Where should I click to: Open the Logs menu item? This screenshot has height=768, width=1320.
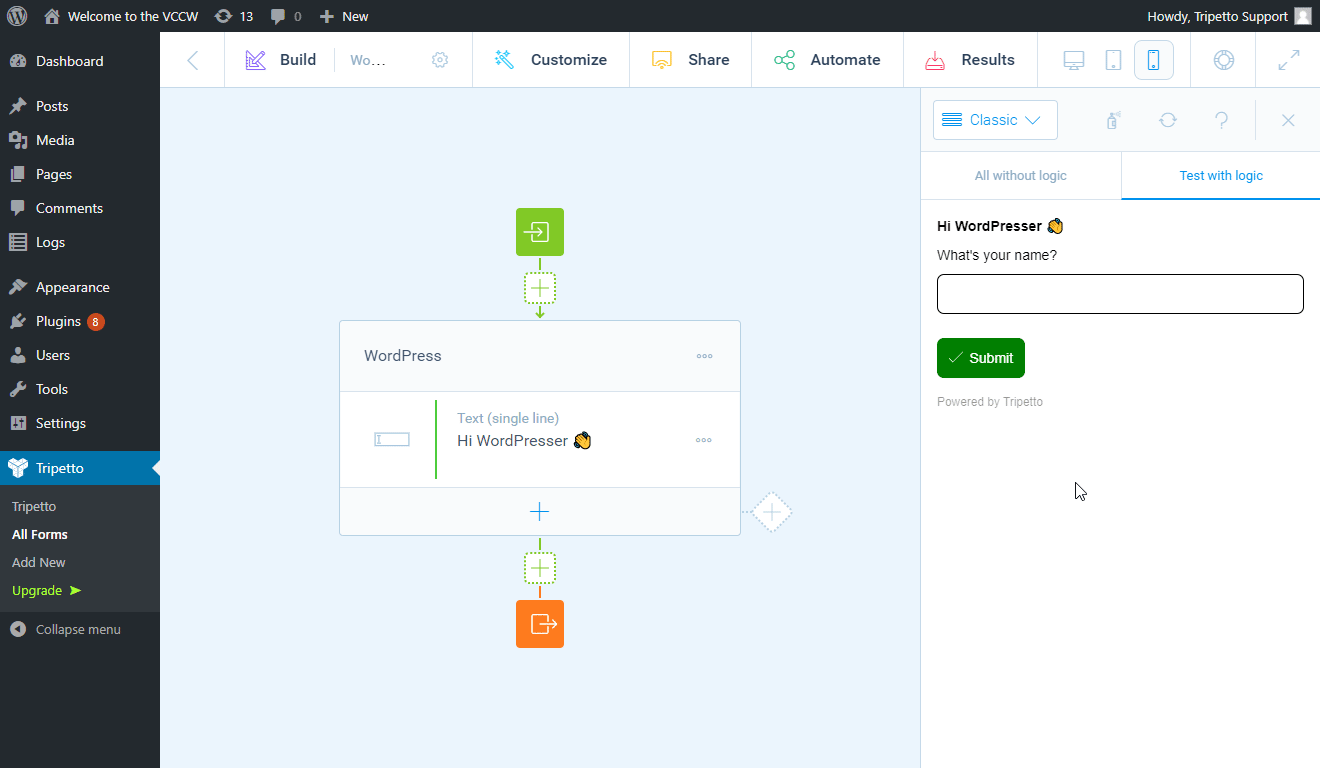[80, 242]
